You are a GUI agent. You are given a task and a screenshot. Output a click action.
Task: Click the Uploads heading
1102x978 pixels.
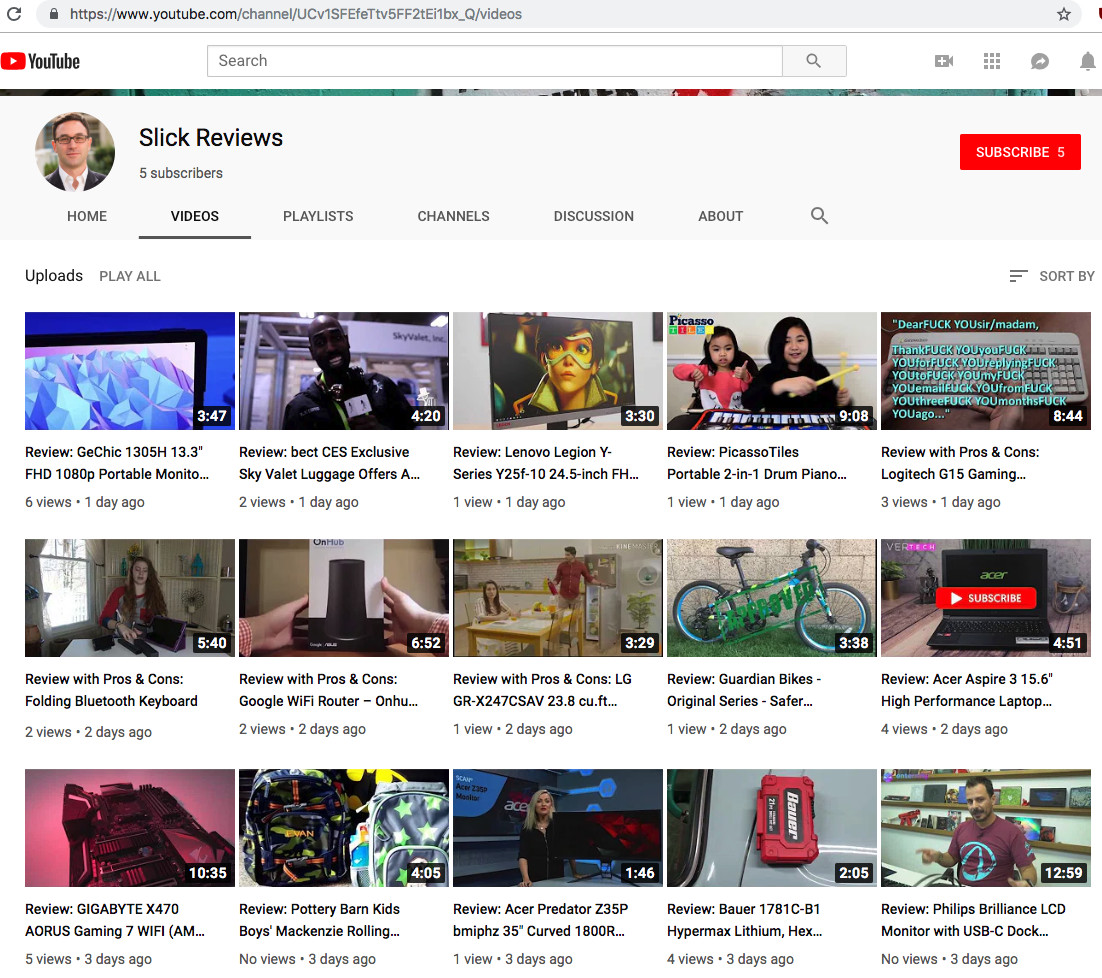pos(54,275)
